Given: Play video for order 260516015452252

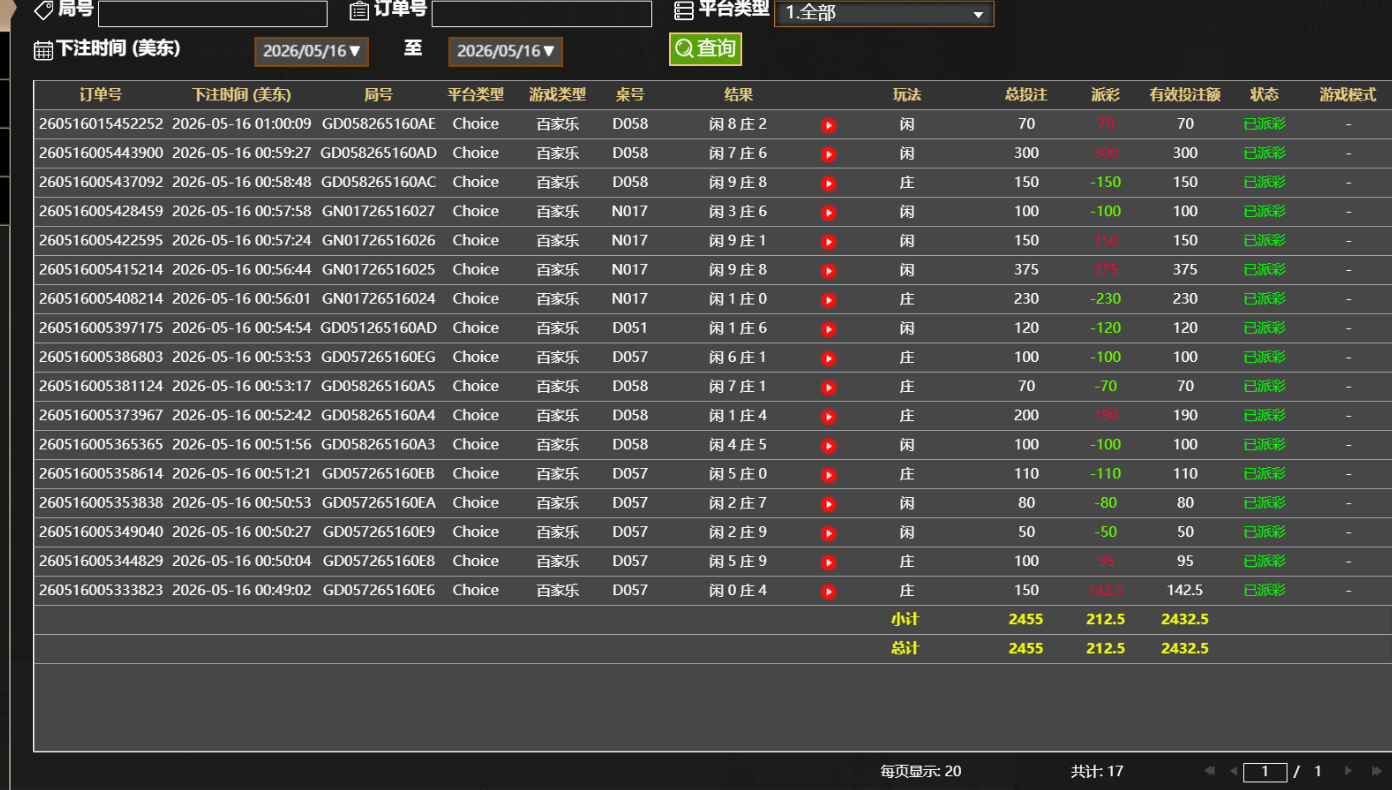Looking at the screenshot, I should 828,125.
